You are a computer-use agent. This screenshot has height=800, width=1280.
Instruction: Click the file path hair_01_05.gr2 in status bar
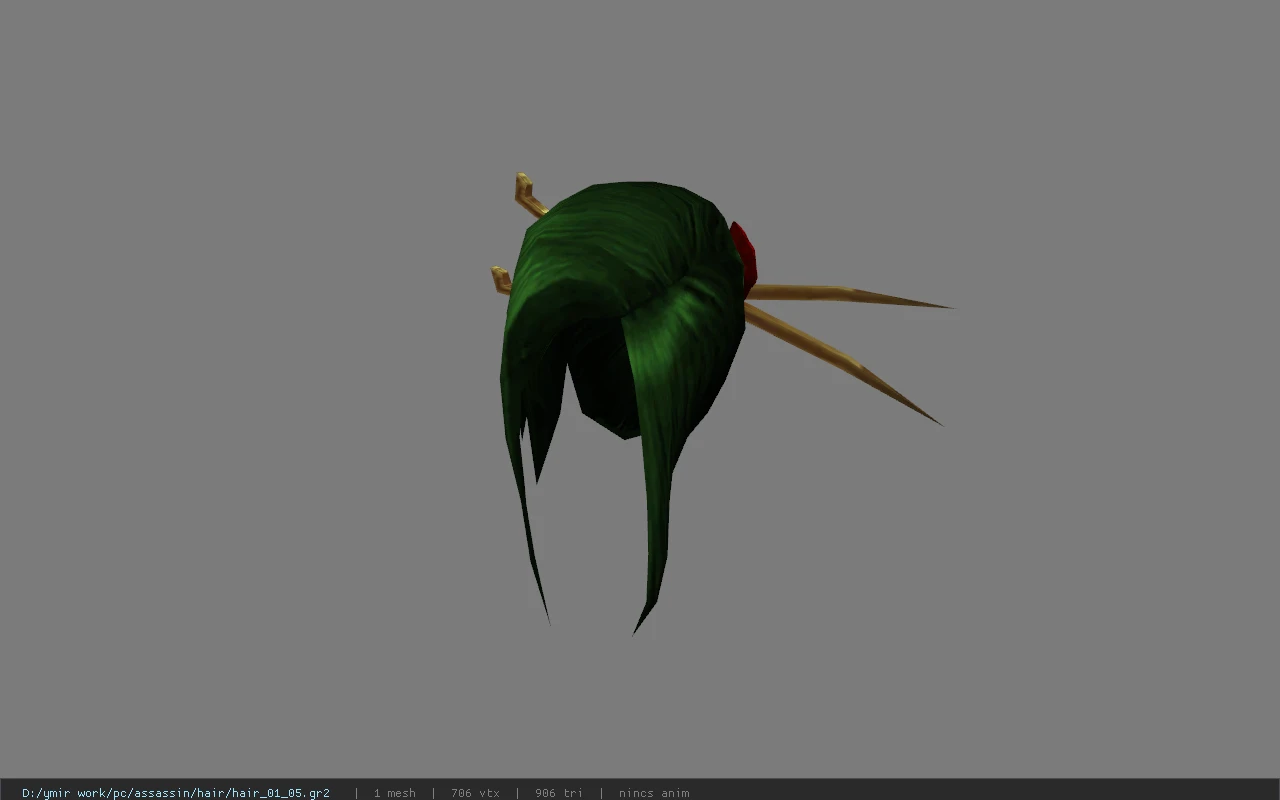(x=176, y=793)
